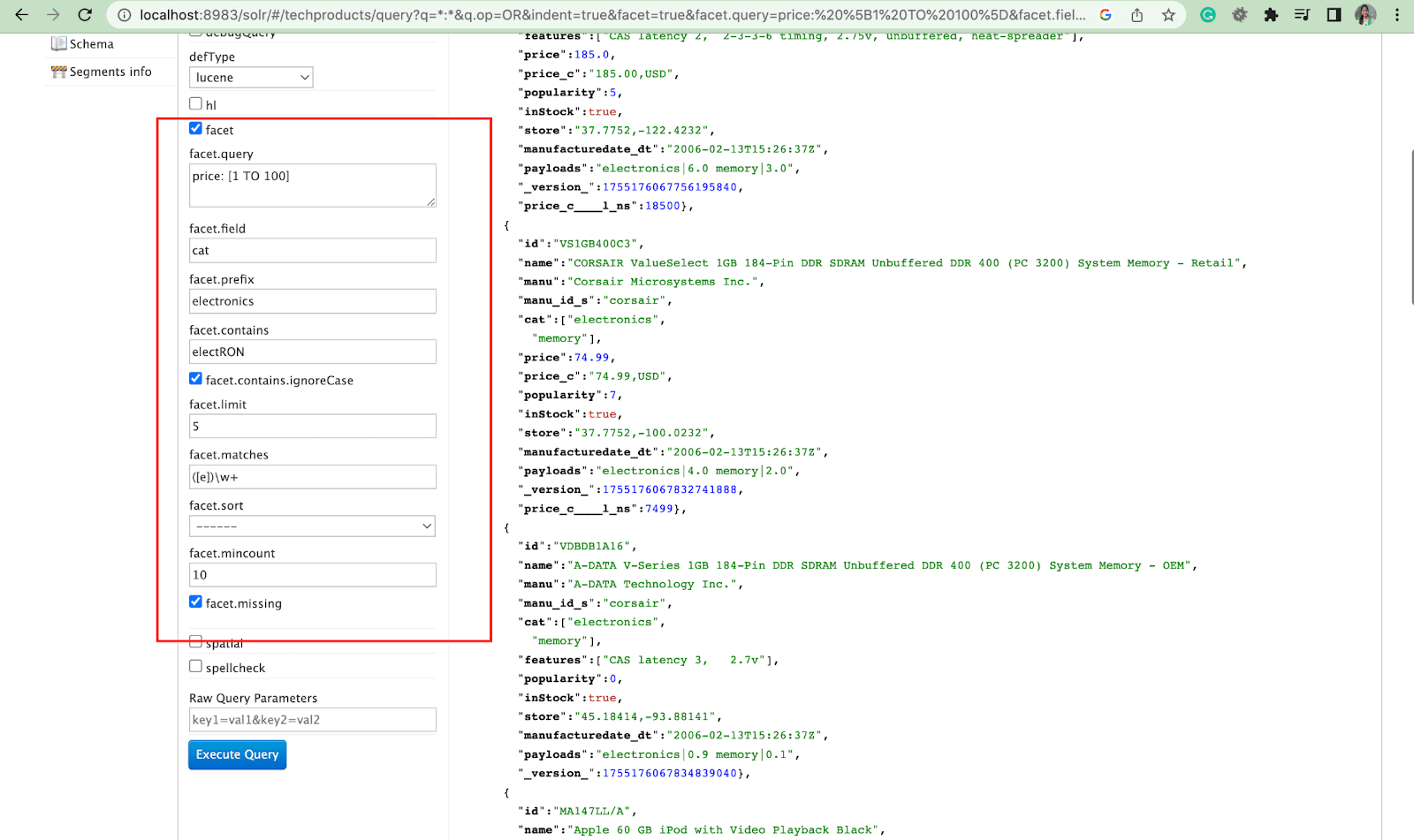The height and width of the screenshot is (840, 1414).
Task: Click the gear extension icon
Action: 1240,15
